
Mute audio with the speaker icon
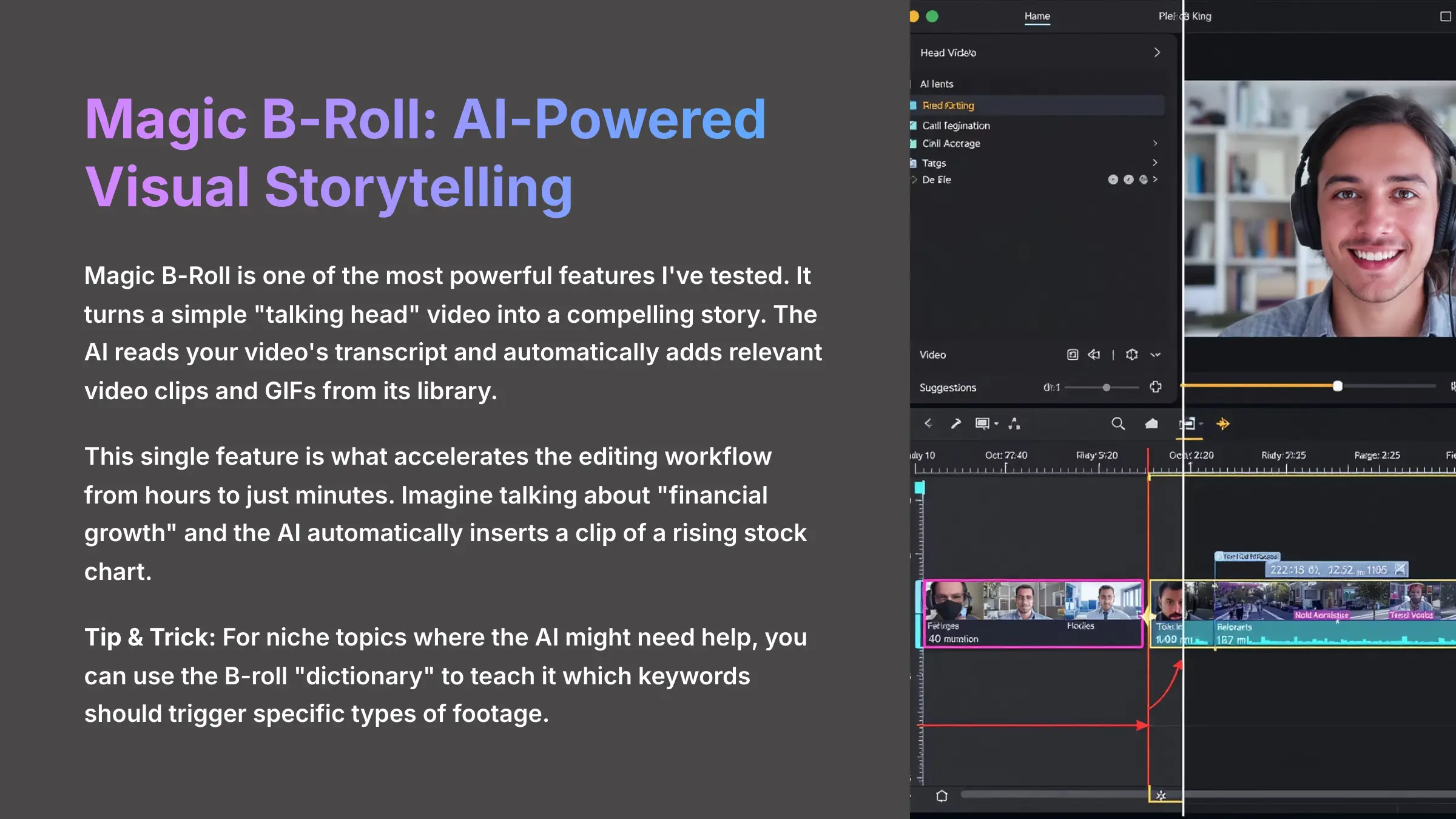pyautogui.click(x=1094, y=354)
